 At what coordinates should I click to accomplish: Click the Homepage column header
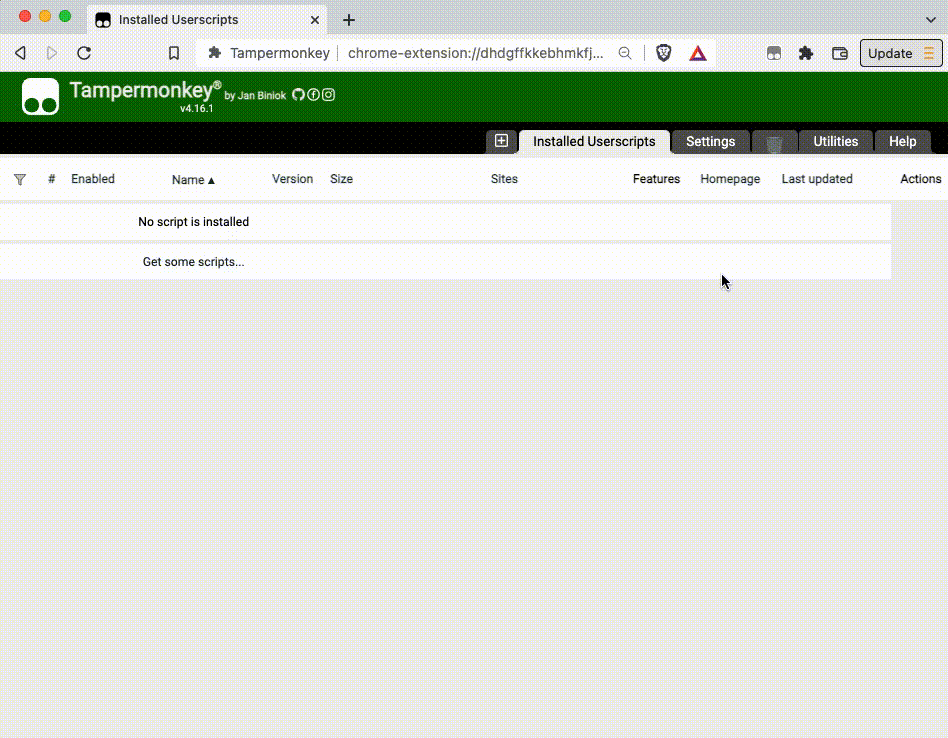click(730, 179)
